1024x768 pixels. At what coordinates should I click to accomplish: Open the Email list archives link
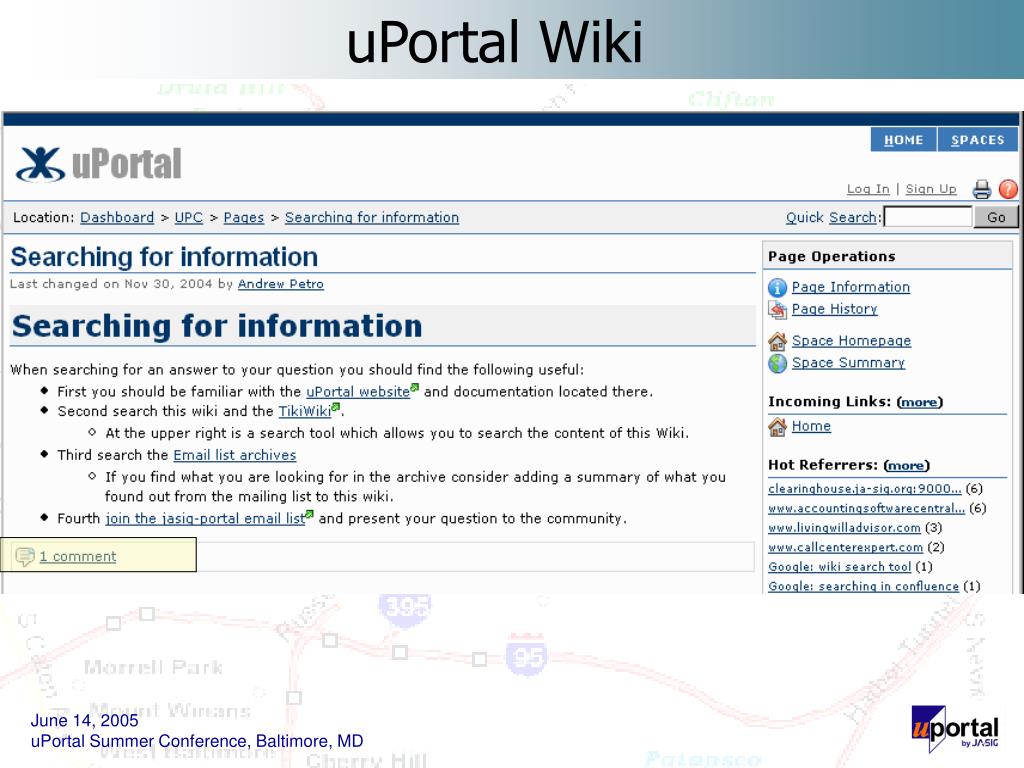click(x=234, y=455)
